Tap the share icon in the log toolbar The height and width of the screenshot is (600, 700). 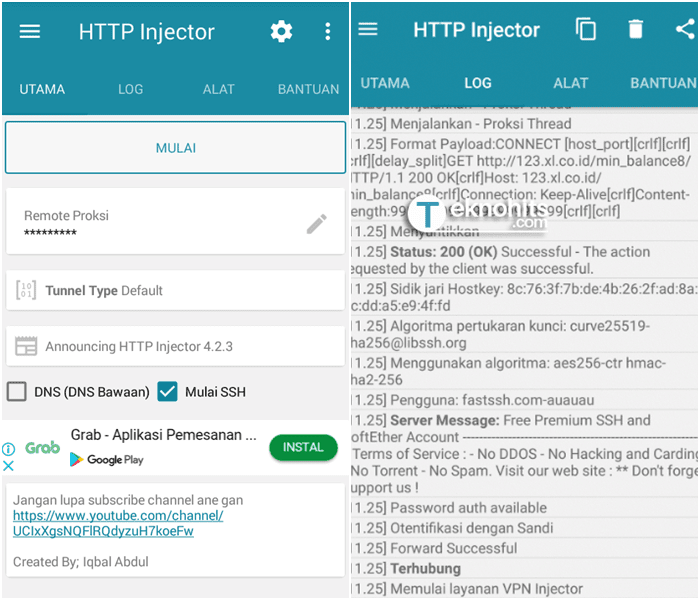tap(686, 29)
